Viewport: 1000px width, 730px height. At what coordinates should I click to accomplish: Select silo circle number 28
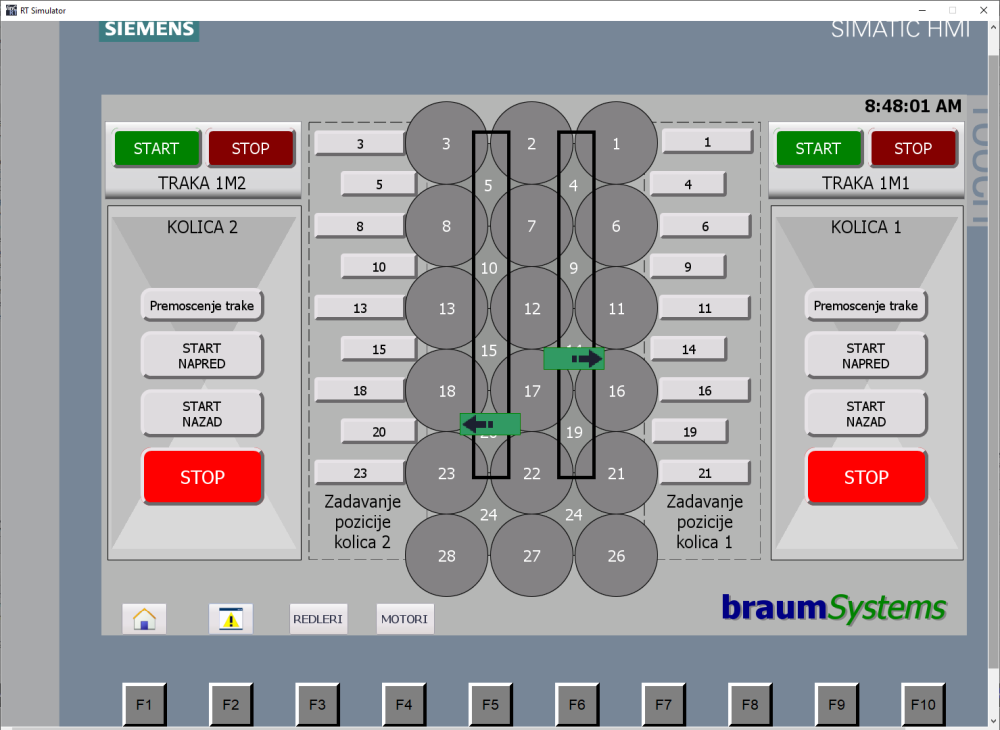click(x=446, y=556)
